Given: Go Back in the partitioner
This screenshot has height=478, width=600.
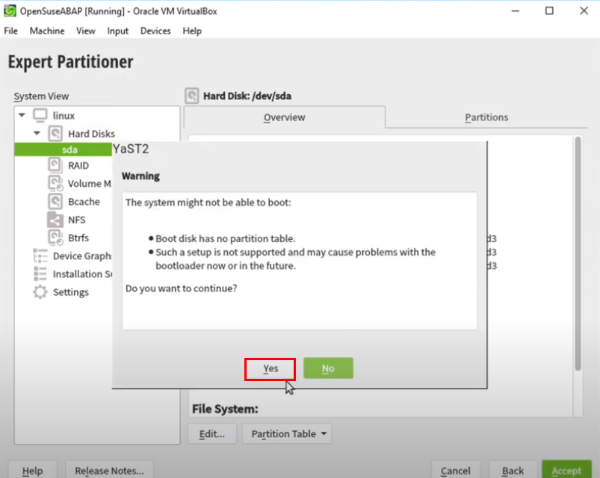Looking at the screenshot, I should pyautogui.click(x=513, y=470).
